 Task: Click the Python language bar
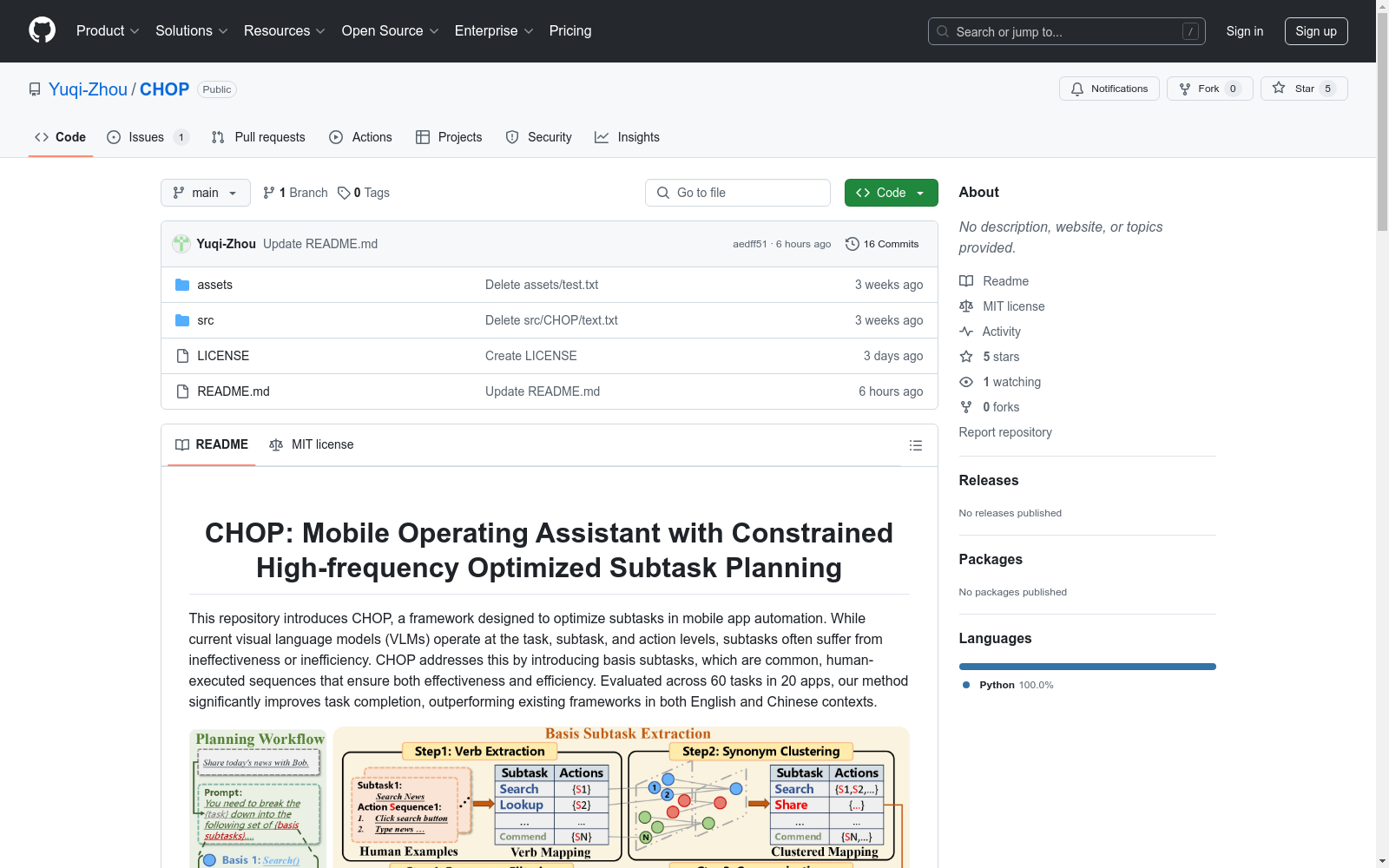tap(1088, 667)
